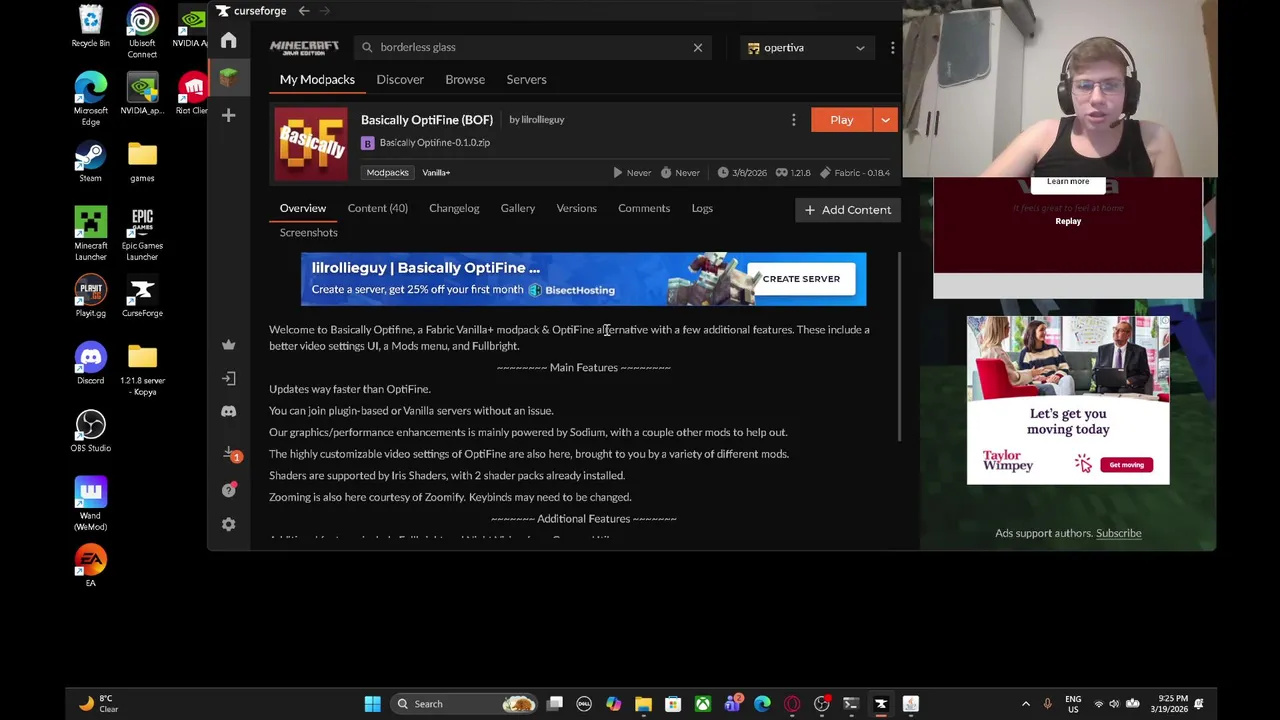Open the opertiva profile dropdown

(x=807, y=47)
